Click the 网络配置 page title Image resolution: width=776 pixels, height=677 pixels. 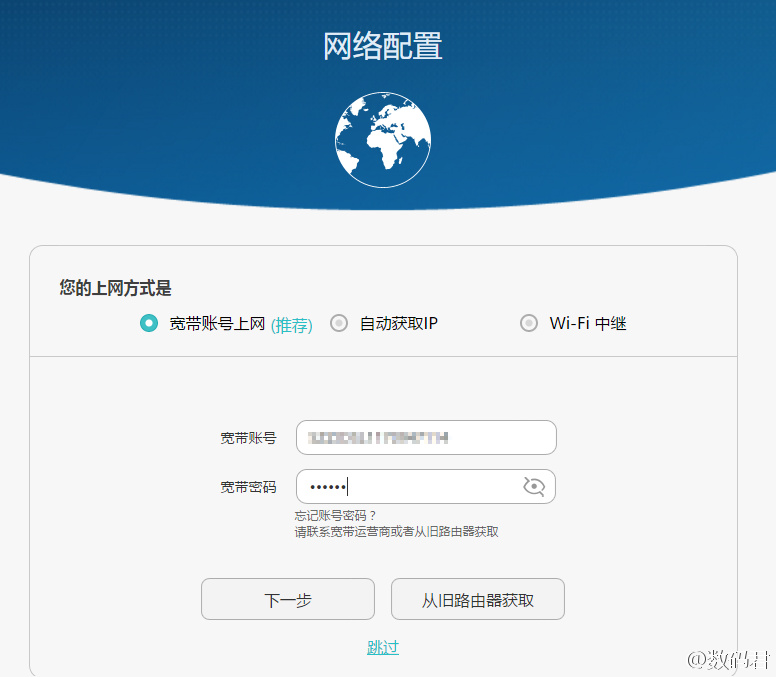(383, 46)
